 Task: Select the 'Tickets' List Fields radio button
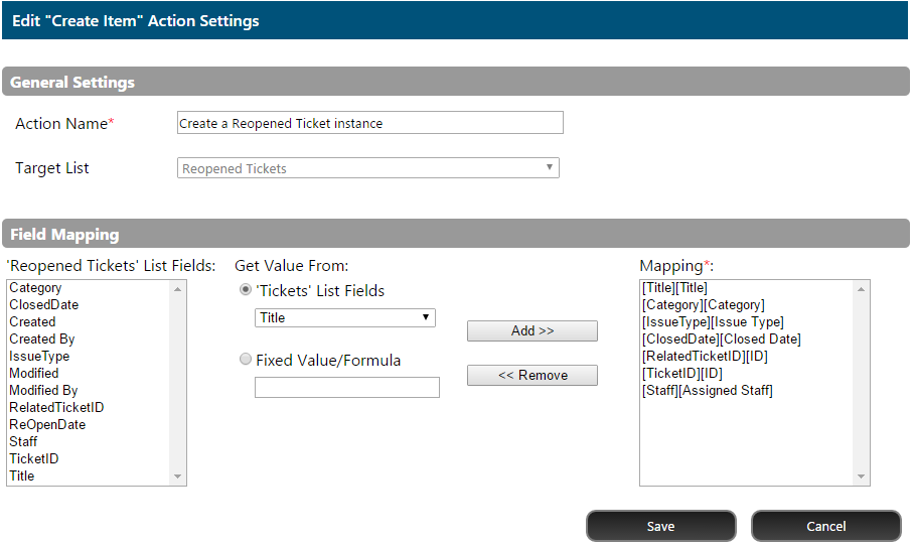pyautogui.click(x=246, y=289)
